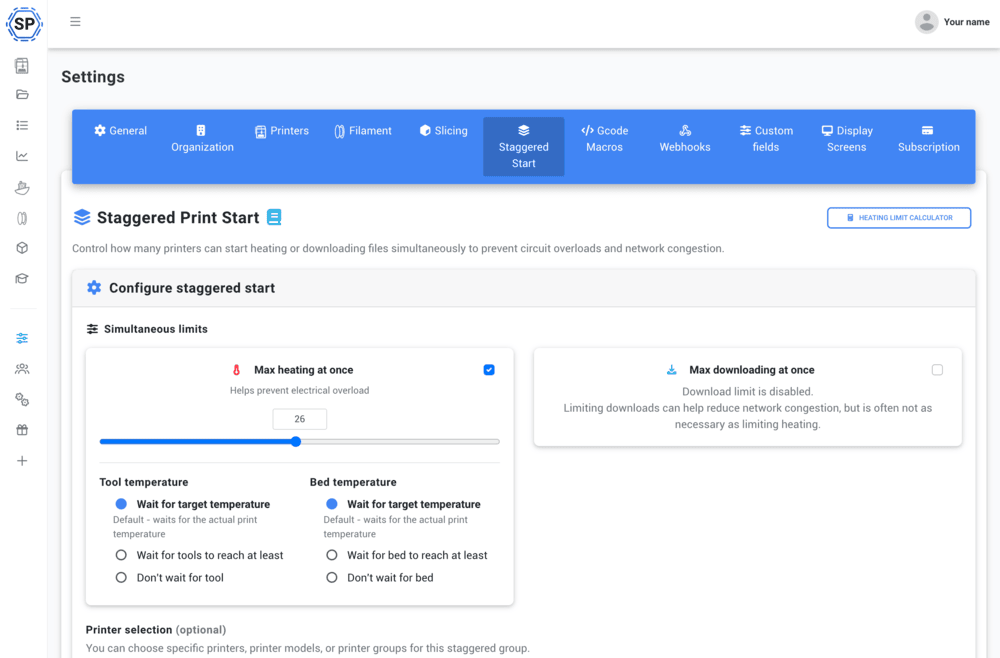Switch to the Gcode Macros tab
1000x658 pixels.
click(x=604, y=139)
